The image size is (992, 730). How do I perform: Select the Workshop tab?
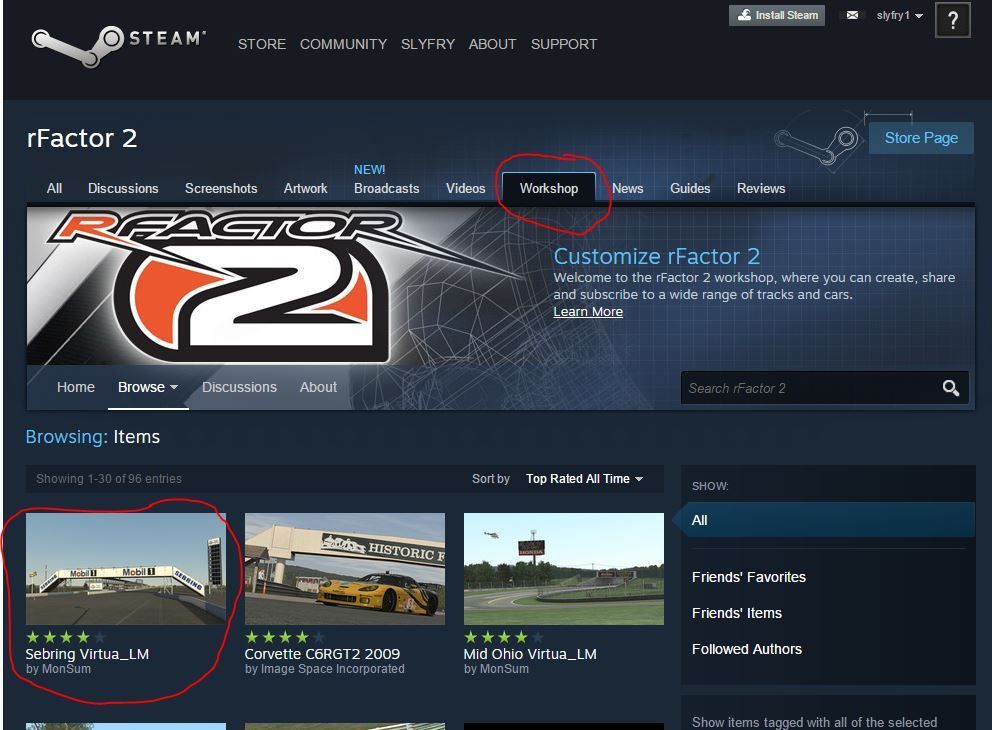click(549, 188)
